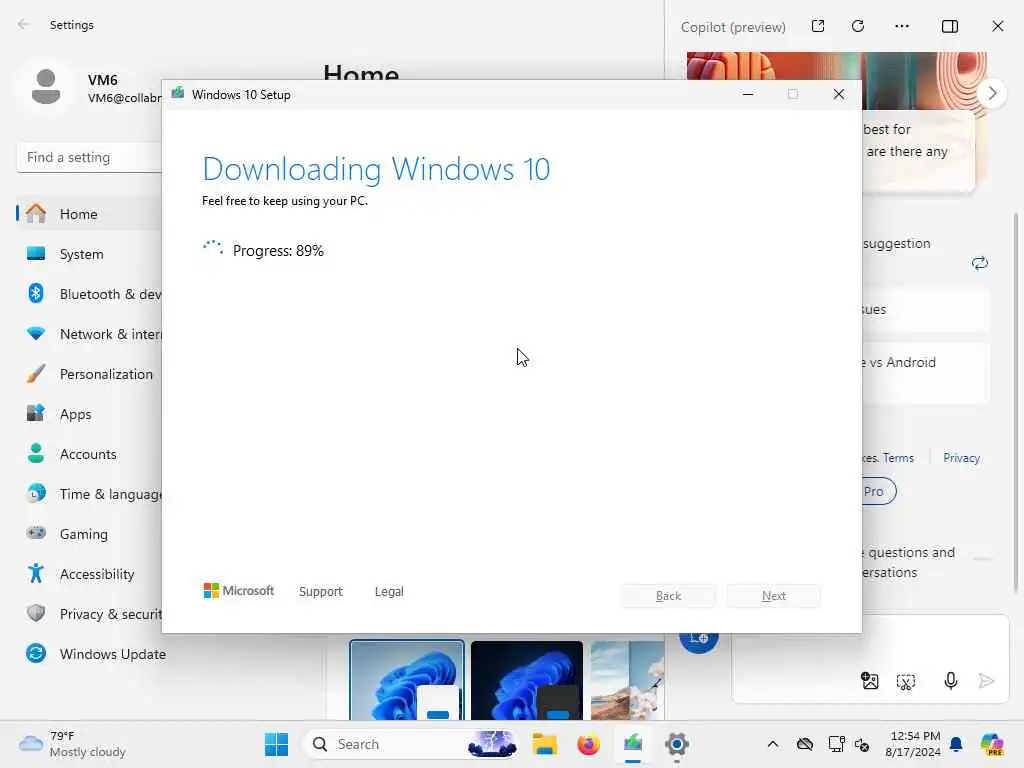Viewport: 1024px width, 768px height.
Task: Click Back button in Windows 10 Setup
Action: click(x=668, y=596)
